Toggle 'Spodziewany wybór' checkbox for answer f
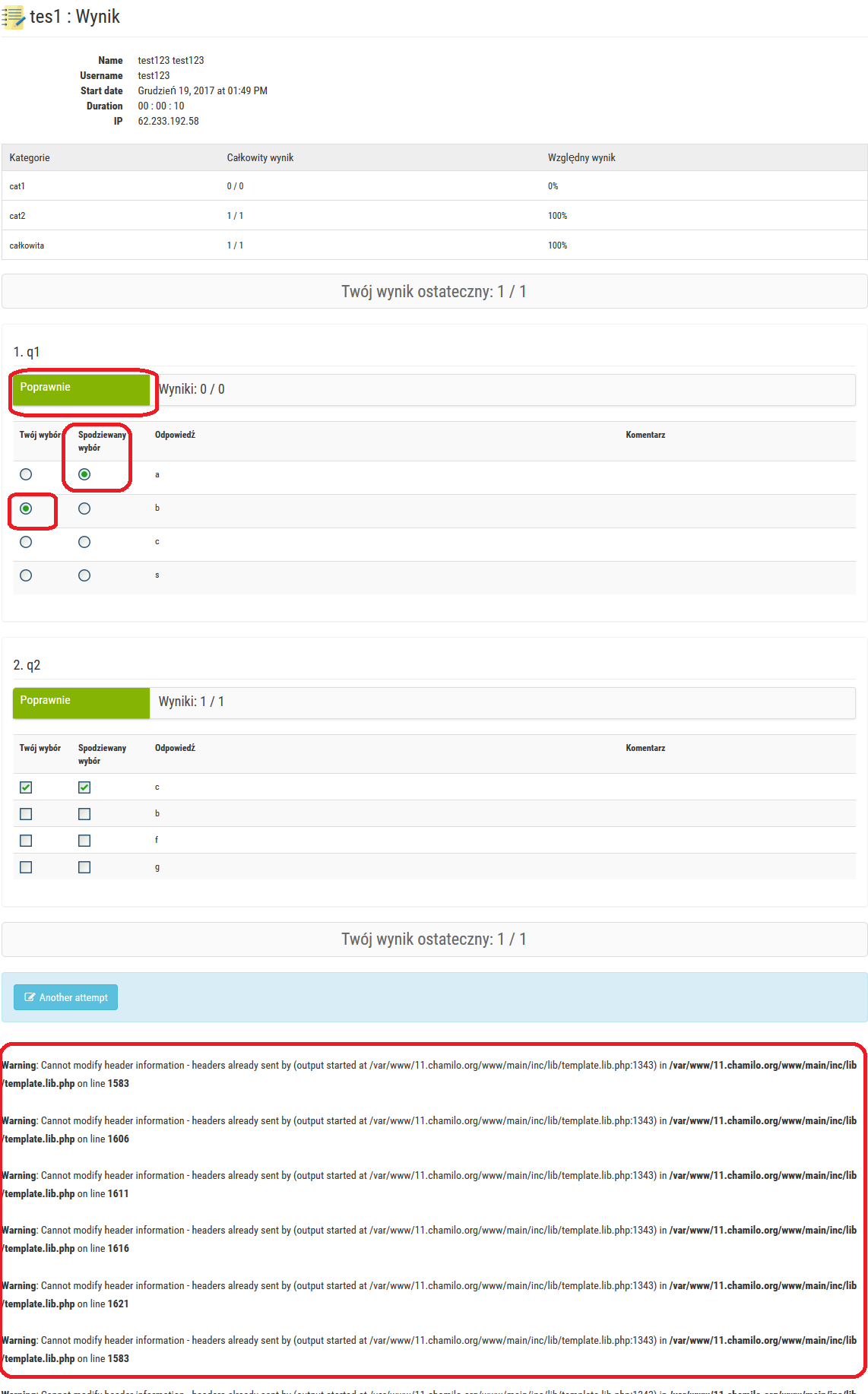This screenshot has width=868, height=1394. [84, 841]
